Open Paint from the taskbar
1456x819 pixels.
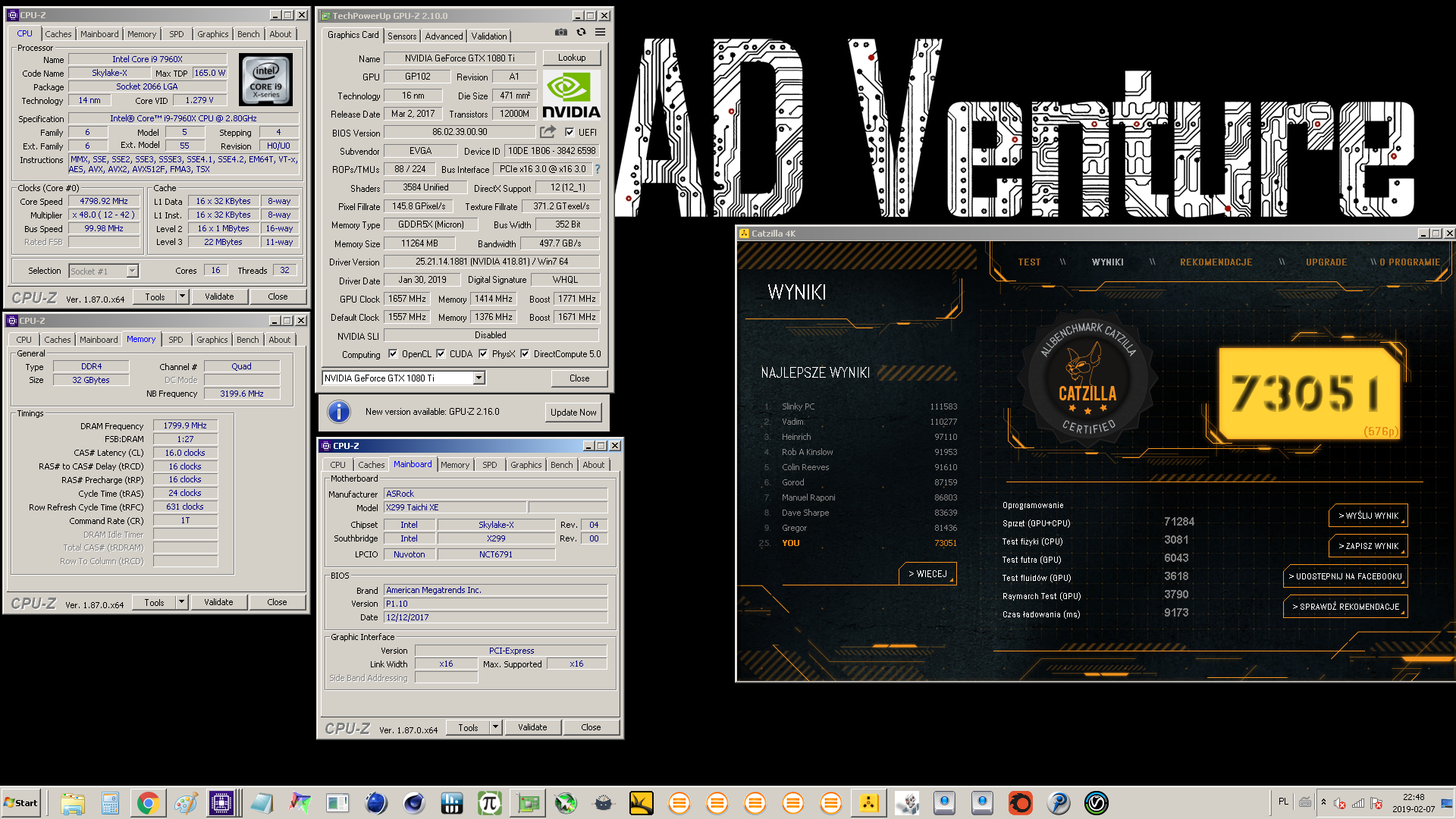(186, 803)
